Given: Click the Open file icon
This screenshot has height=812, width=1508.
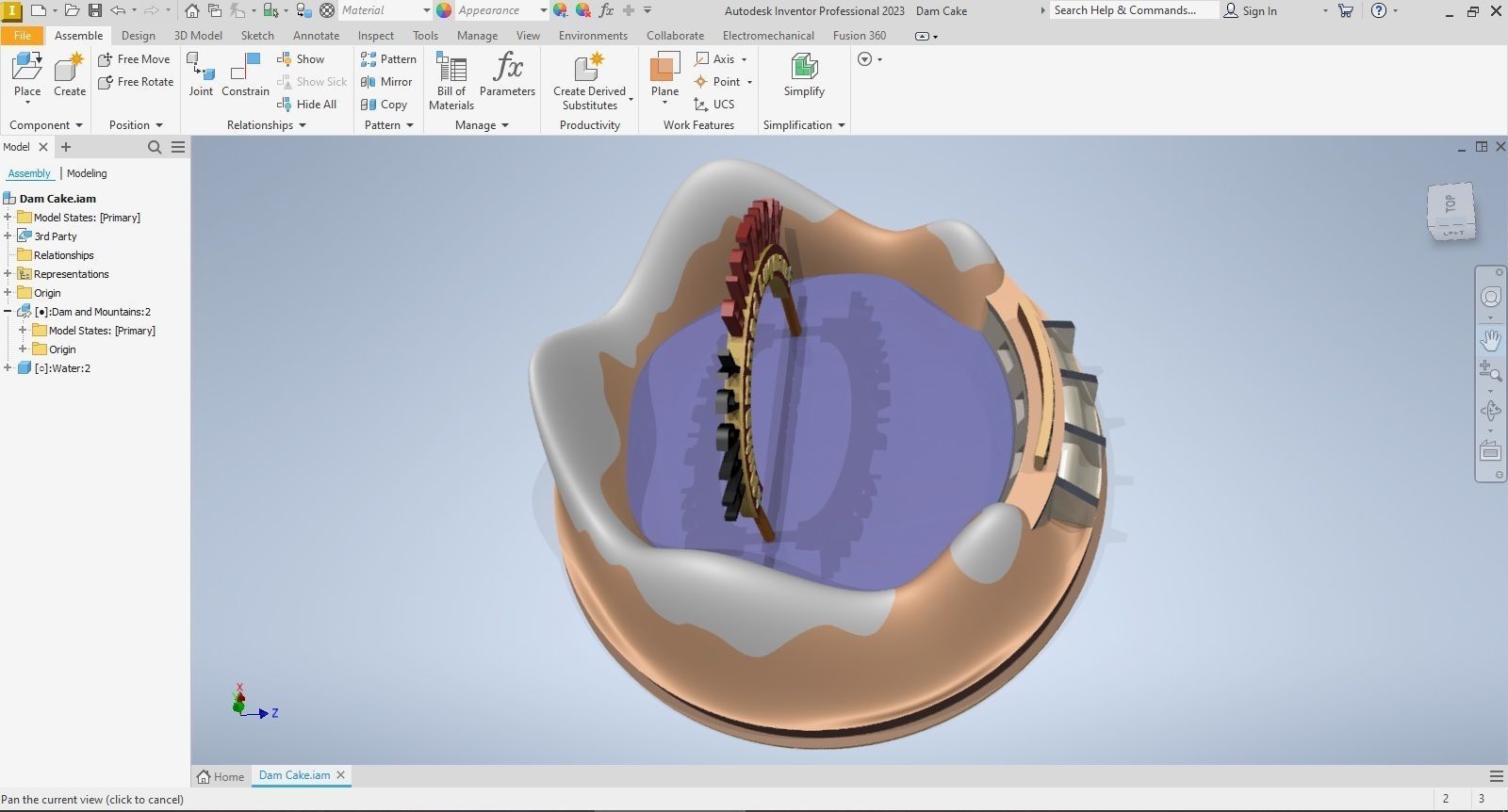Looking at the screenshot, I should [x=72, y=10].
